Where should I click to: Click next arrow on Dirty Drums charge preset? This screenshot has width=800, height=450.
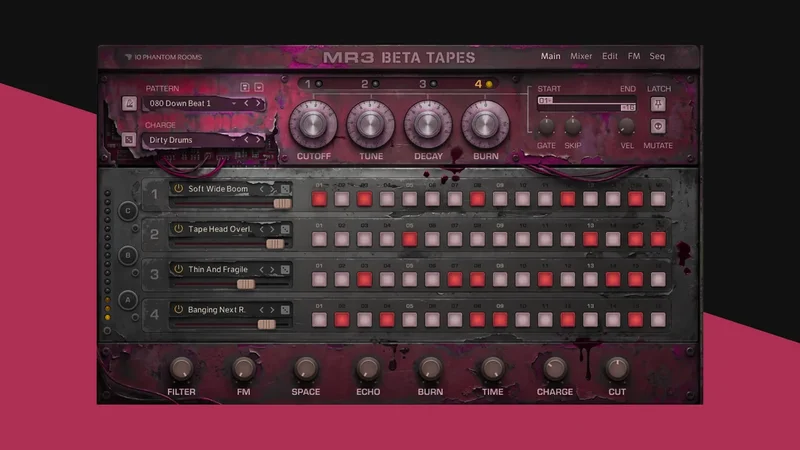click(x=258, y=139)
